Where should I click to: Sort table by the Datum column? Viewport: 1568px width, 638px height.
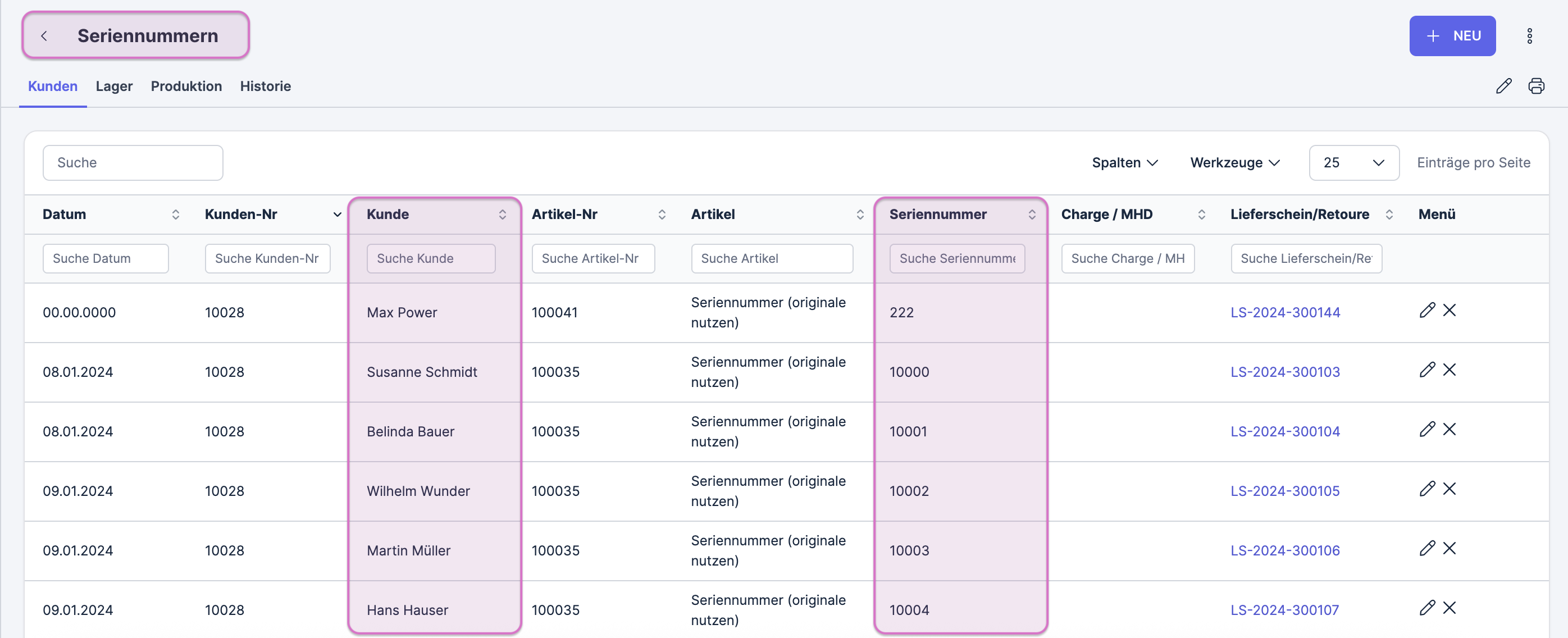[175, 215]
